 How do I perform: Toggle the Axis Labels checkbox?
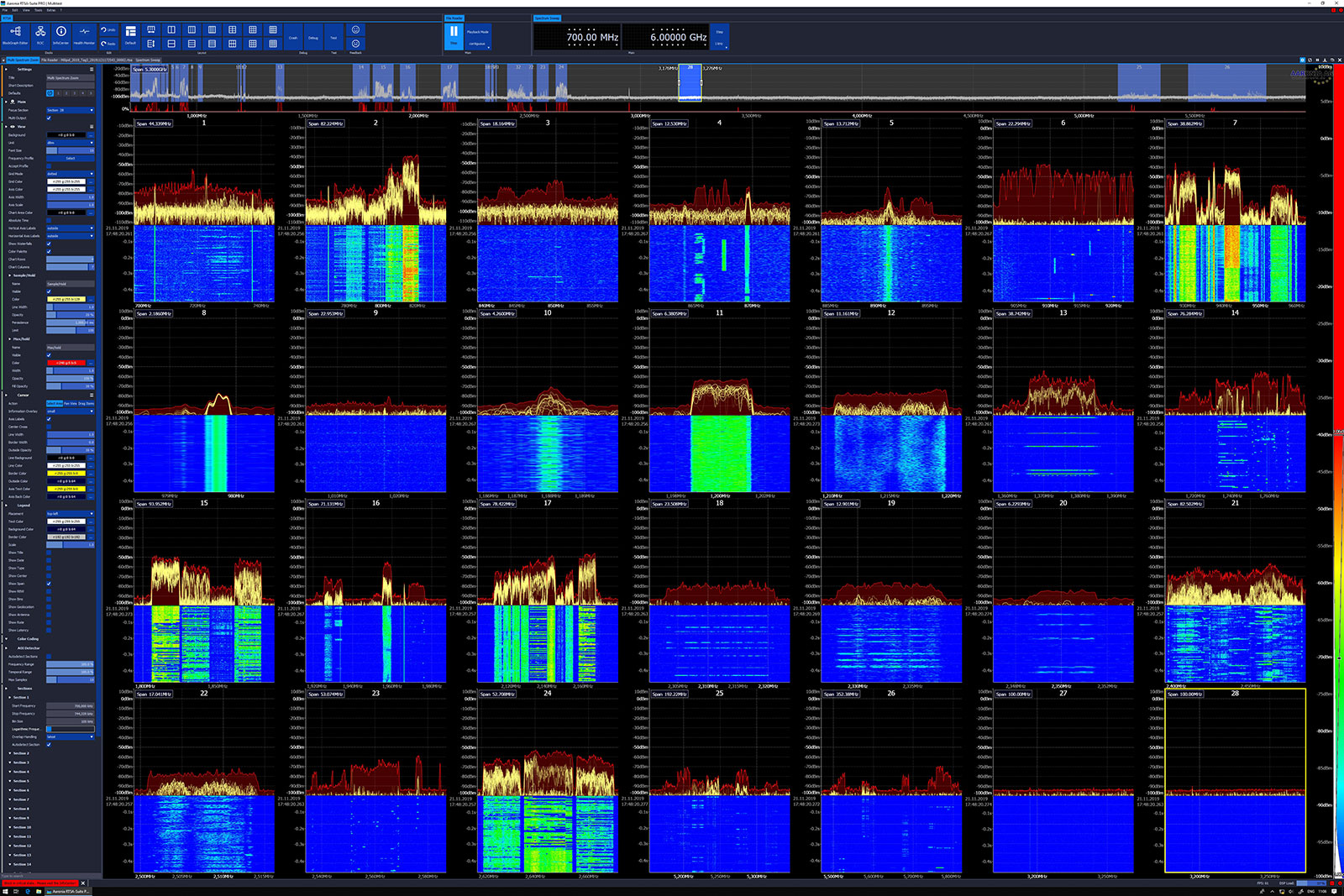pos(49,419)
